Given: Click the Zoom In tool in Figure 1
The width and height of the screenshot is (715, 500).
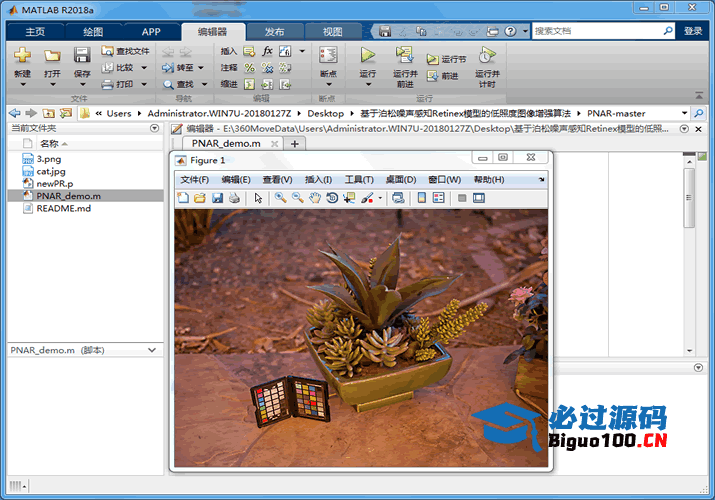Looking at the screenshot, I should click(281, 198).
